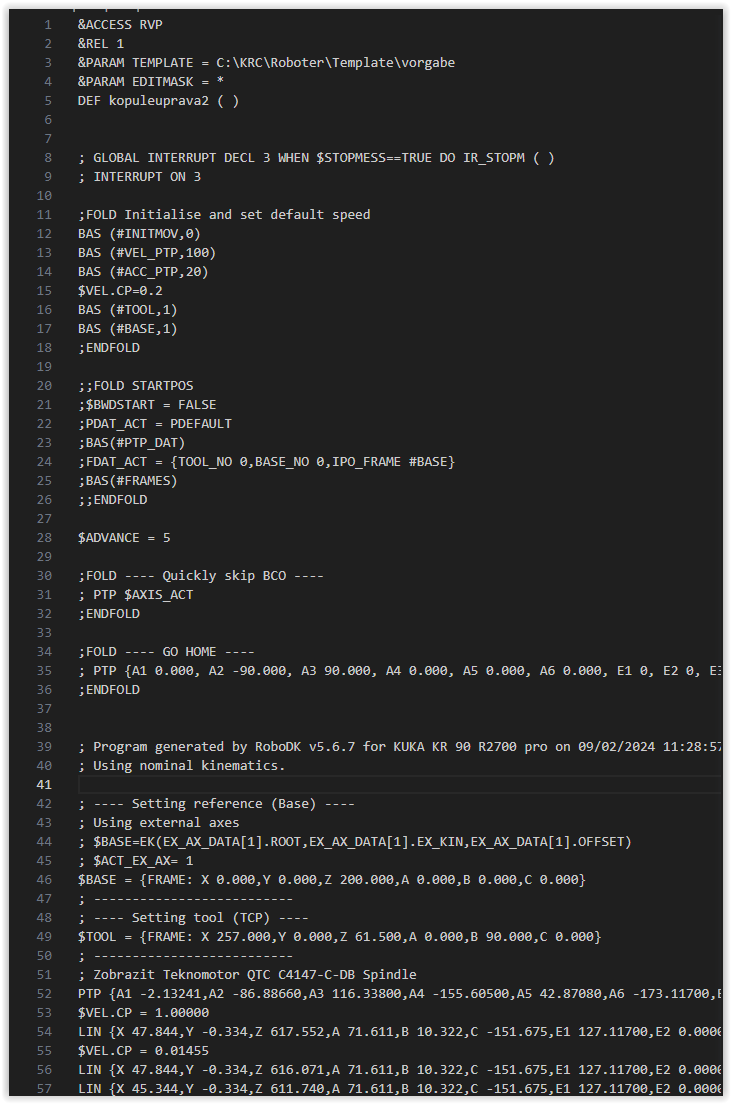Click the 'FOLD ---- GO HOME ----' line
The image size is (731, 1104).
pos(166,652)
